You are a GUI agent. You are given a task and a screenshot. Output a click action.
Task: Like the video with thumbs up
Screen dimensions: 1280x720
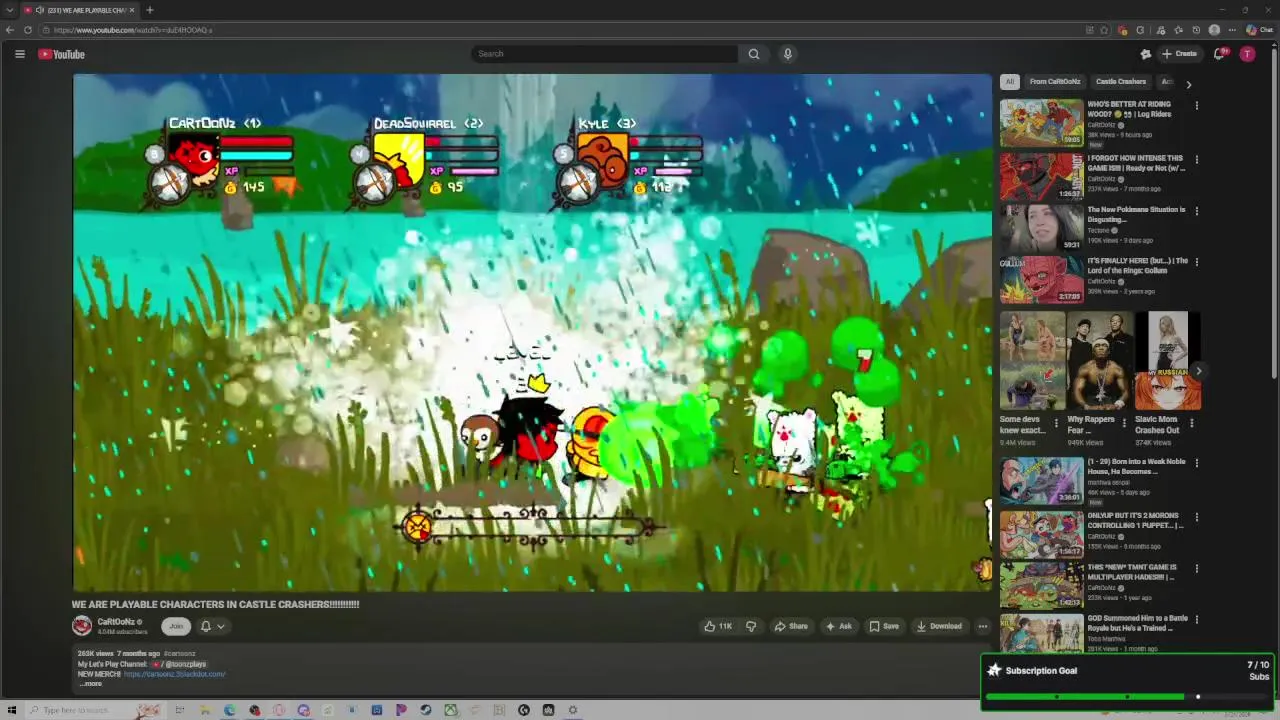tap(718, 626)
